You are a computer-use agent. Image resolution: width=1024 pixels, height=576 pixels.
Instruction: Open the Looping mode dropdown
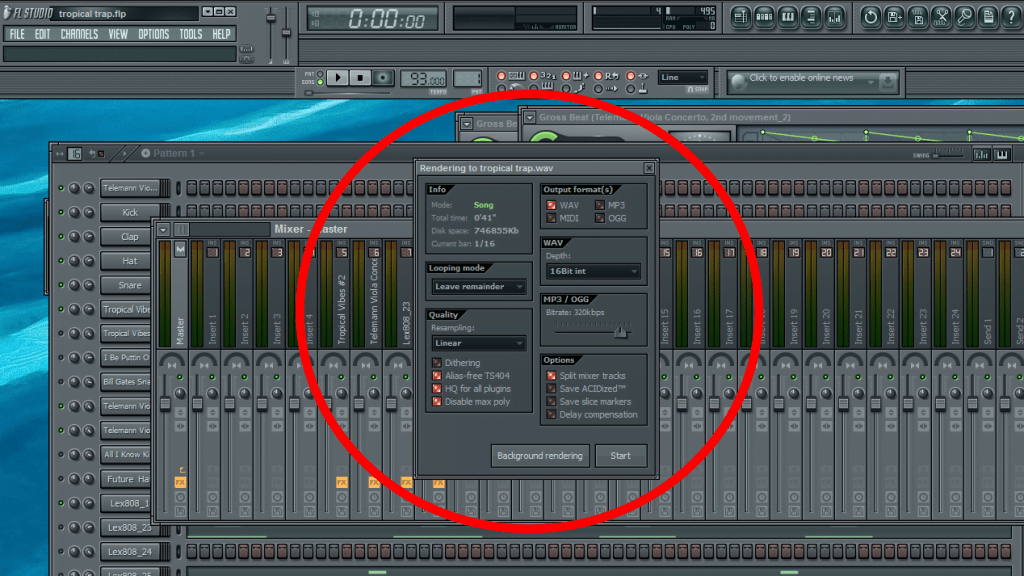[477, 288]
